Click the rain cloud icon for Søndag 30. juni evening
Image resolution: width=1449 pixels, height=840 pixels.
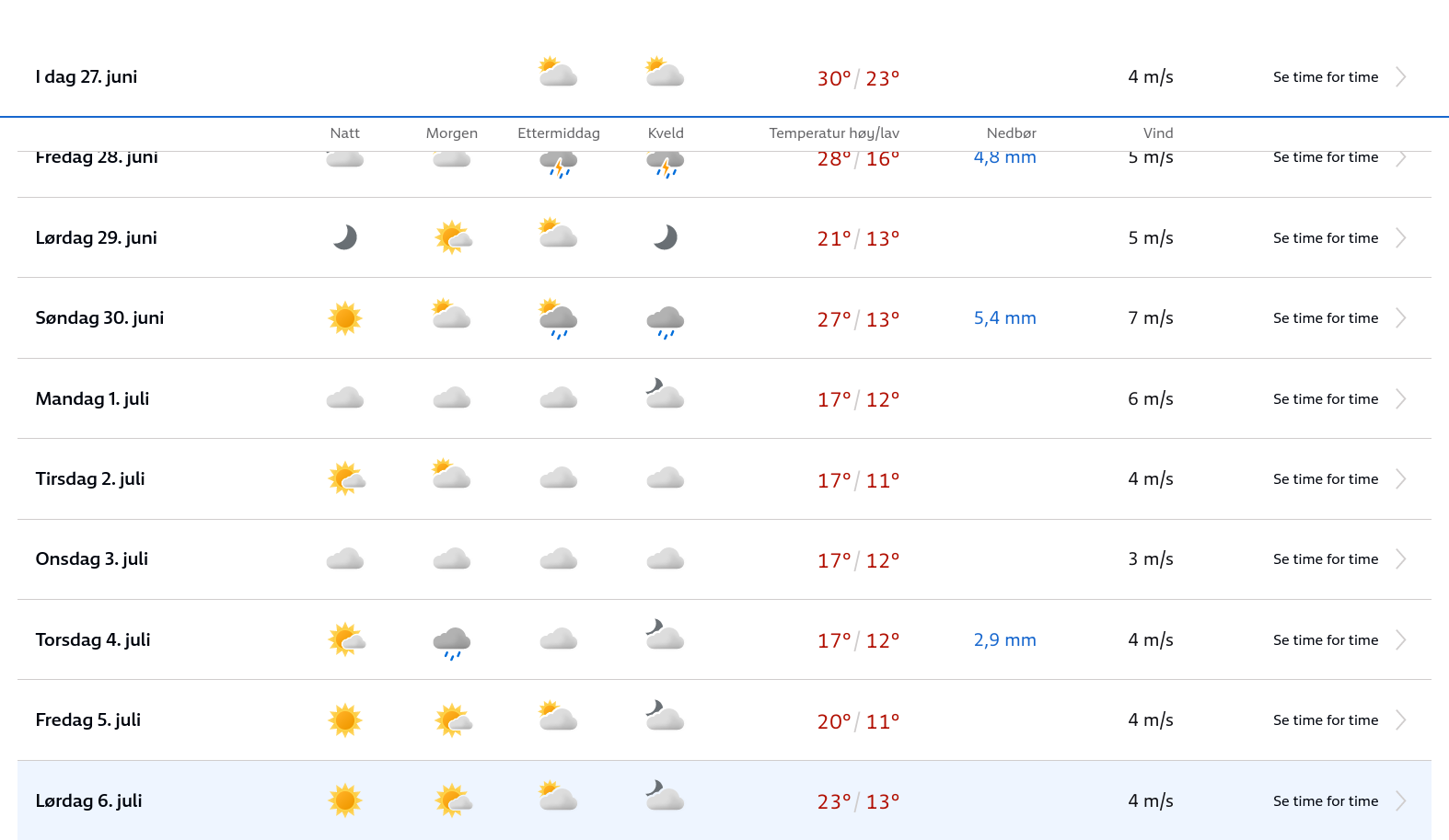pos(666,321)
